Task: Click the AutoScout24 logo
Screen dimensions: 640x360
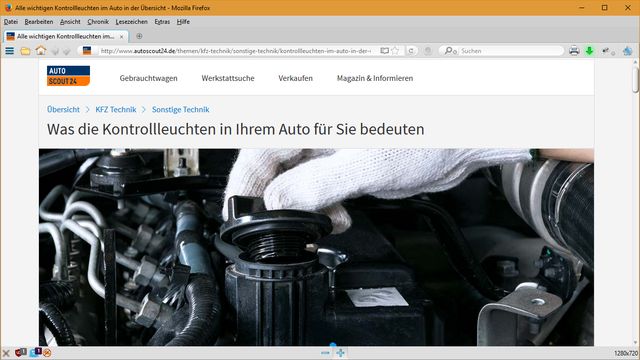Action: 68,76
